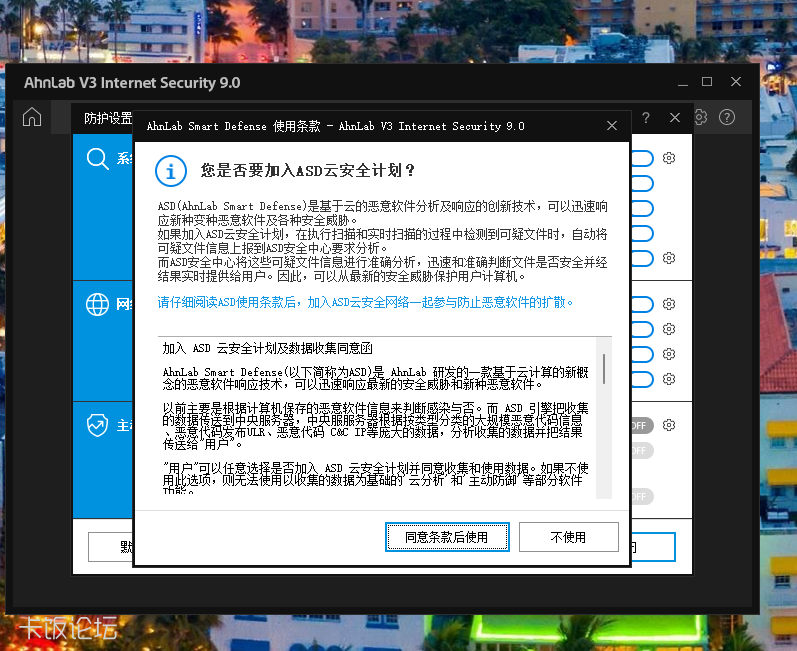Enable first OFF switch in shield section
Screen dimensions: 797x651
[642, 425]
